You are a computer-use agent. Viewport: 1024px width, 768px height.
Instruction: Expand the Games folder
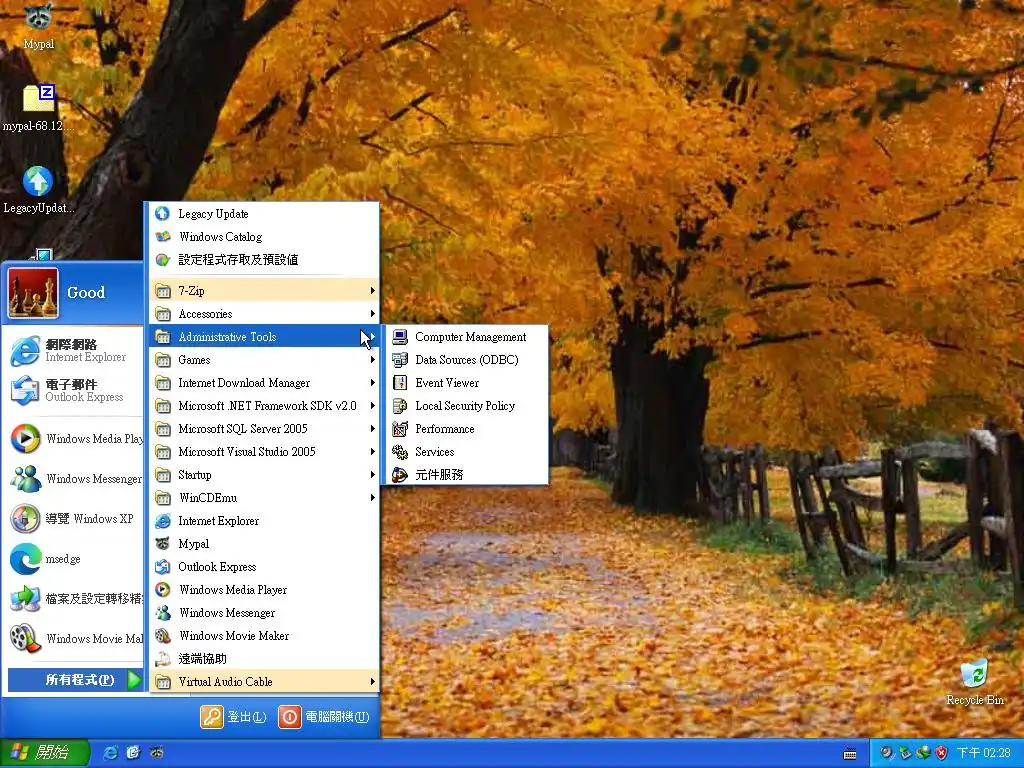coord(264,360)
